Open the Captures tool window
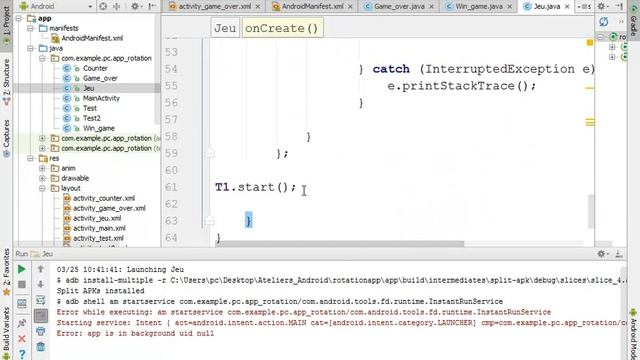The width and height of the screenshot is (640, 360). click(6, 138)
